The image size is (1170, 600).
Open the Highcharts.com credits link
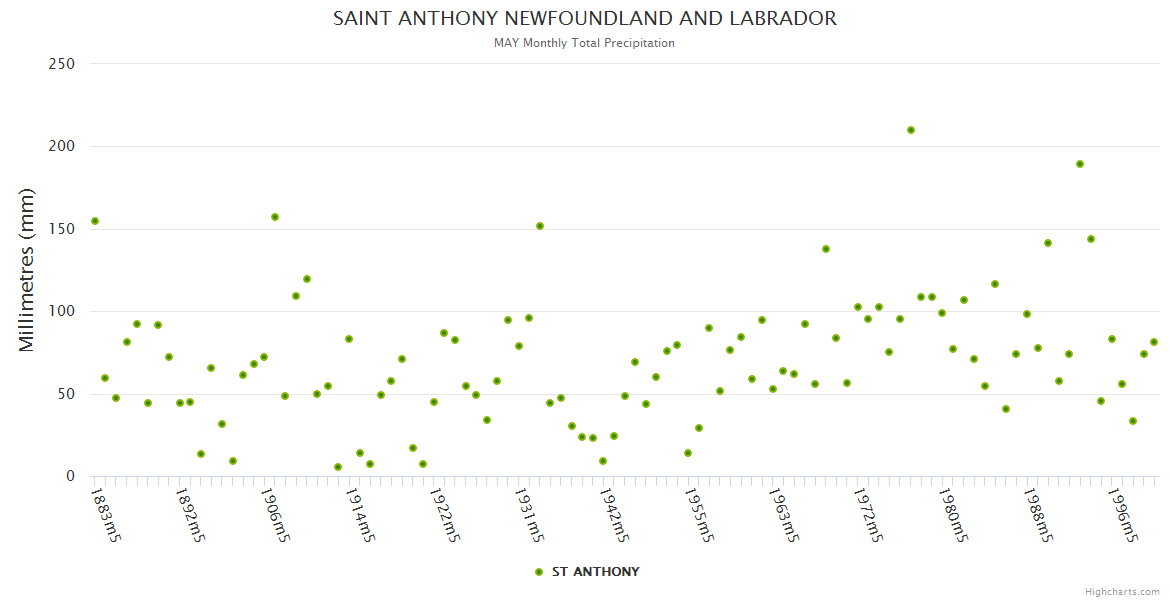click(1122, 591)
